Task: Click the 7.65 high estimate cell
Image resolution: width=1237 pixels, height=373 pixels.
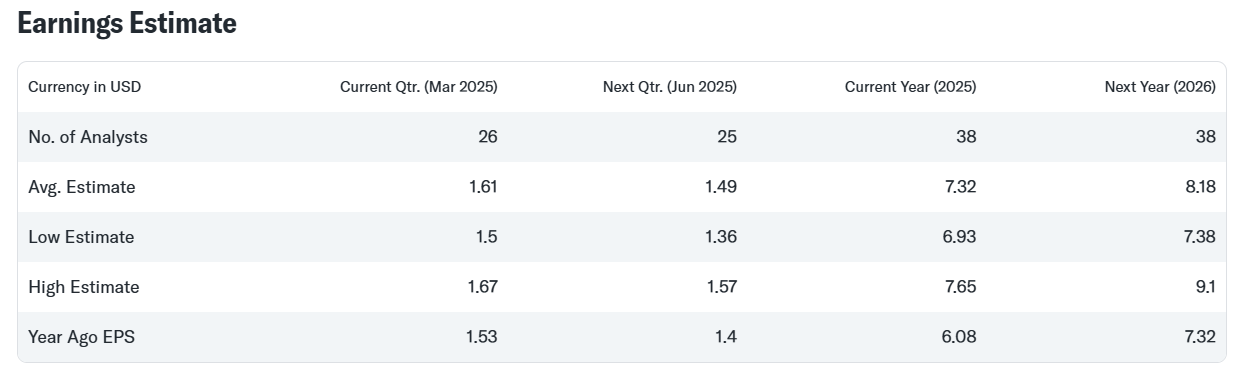Action: click(960, 287)
